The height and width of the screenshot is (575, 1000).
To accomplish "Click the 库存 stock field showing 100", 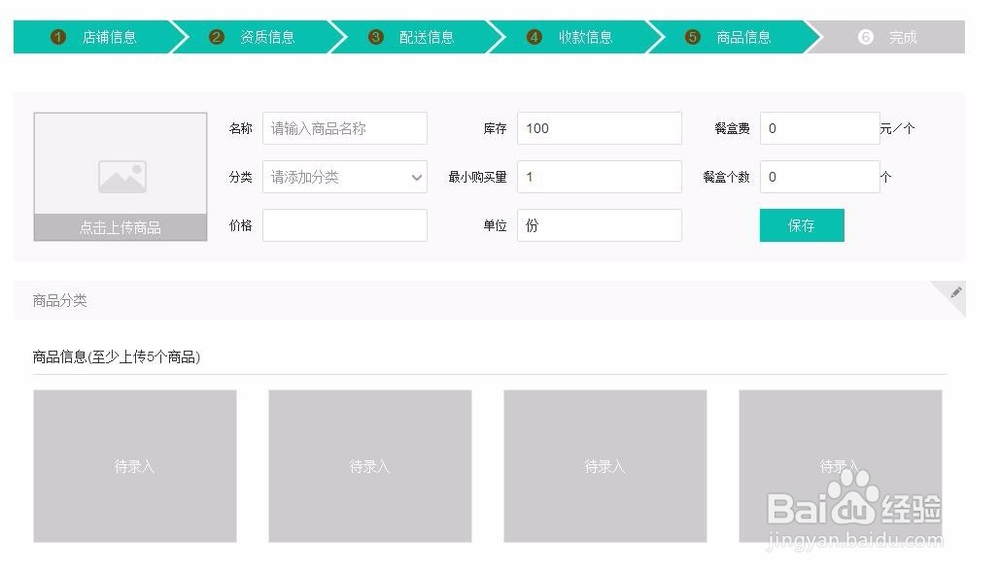I will tap(599, 128).
